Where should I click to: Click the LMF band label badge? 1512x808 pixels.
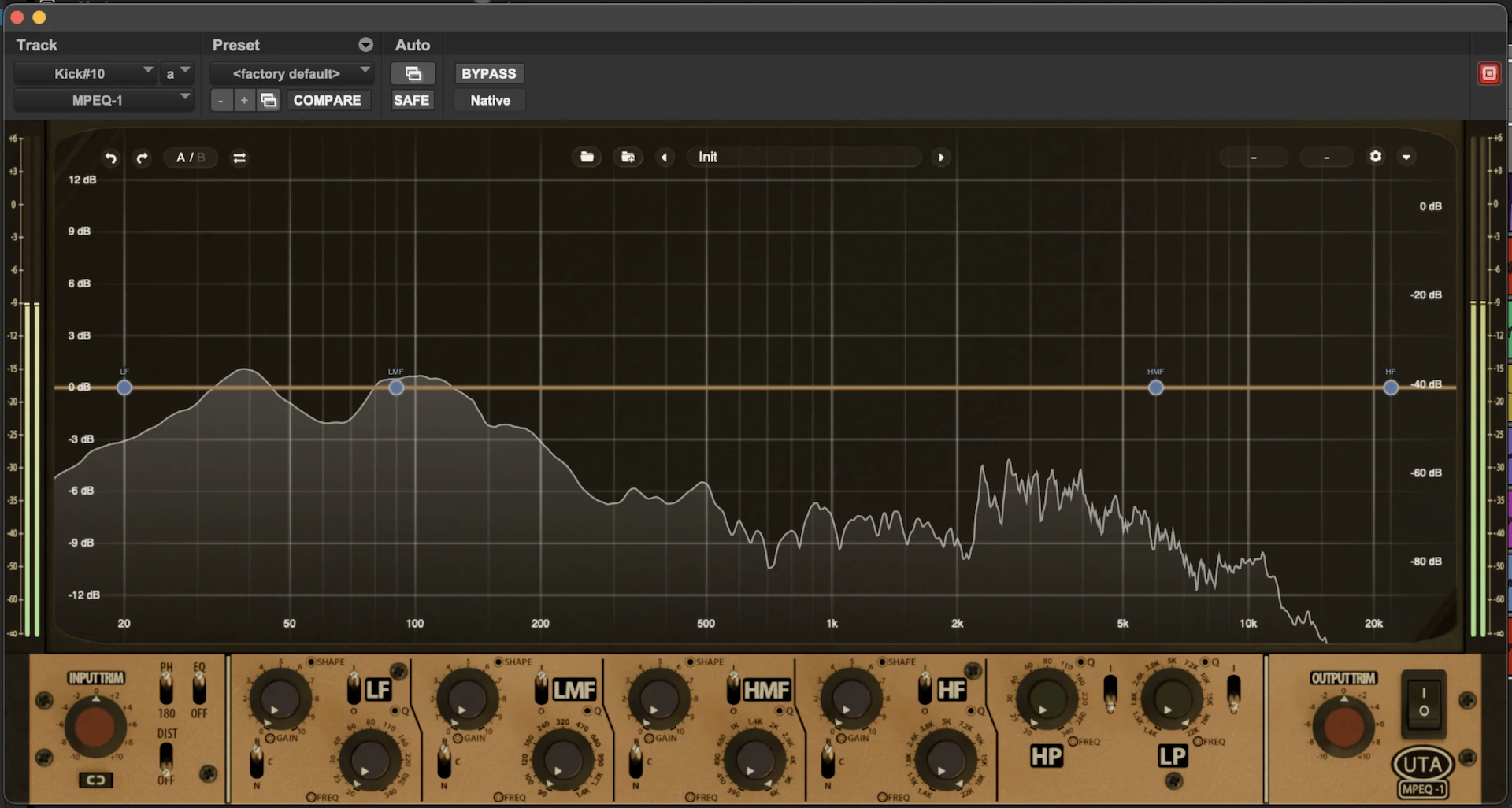[574, 690]
